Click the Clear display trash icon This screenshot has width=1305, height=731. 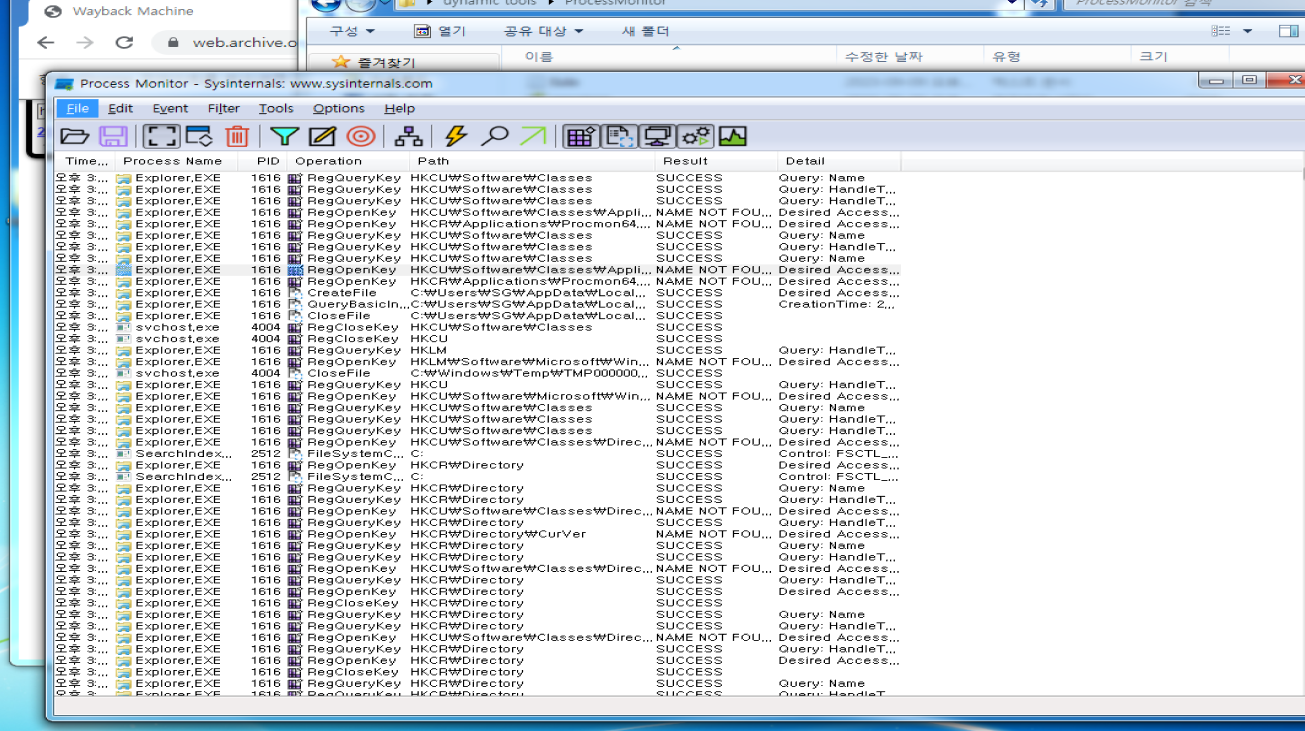click(x=237, y=136)
